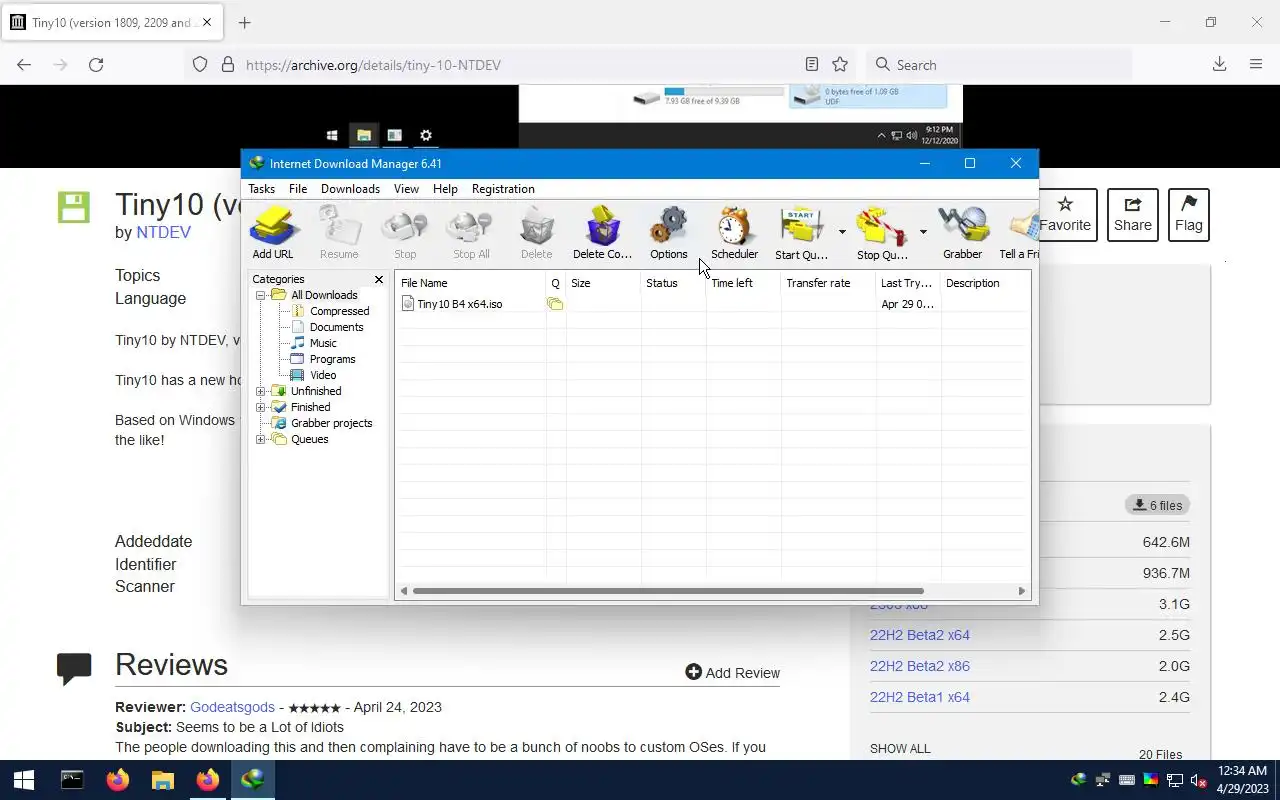1280x800 pixels.
Task: Reload the Firefox page
Action: (x=96, y=65)
